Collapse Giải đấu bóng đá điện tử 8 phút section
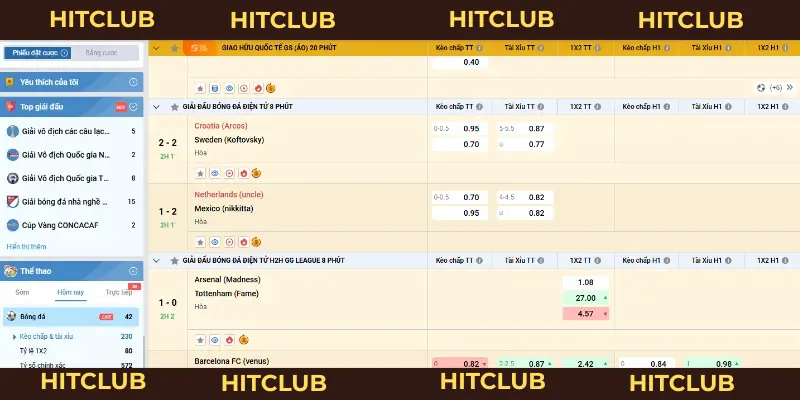Image resolution: width=800 pixels, height=400 pixels. pyautogui.click(x=156, y=107)
